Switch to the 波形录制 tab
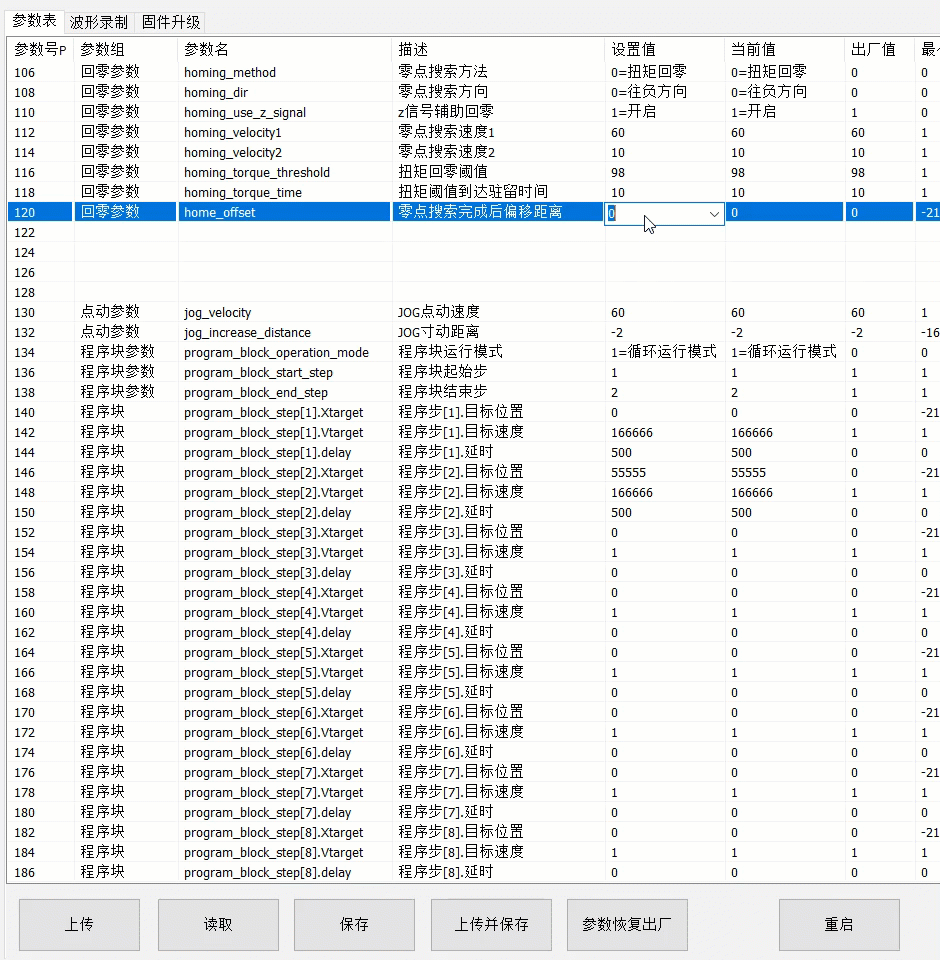The image size is (940, 960). [98, 20]
